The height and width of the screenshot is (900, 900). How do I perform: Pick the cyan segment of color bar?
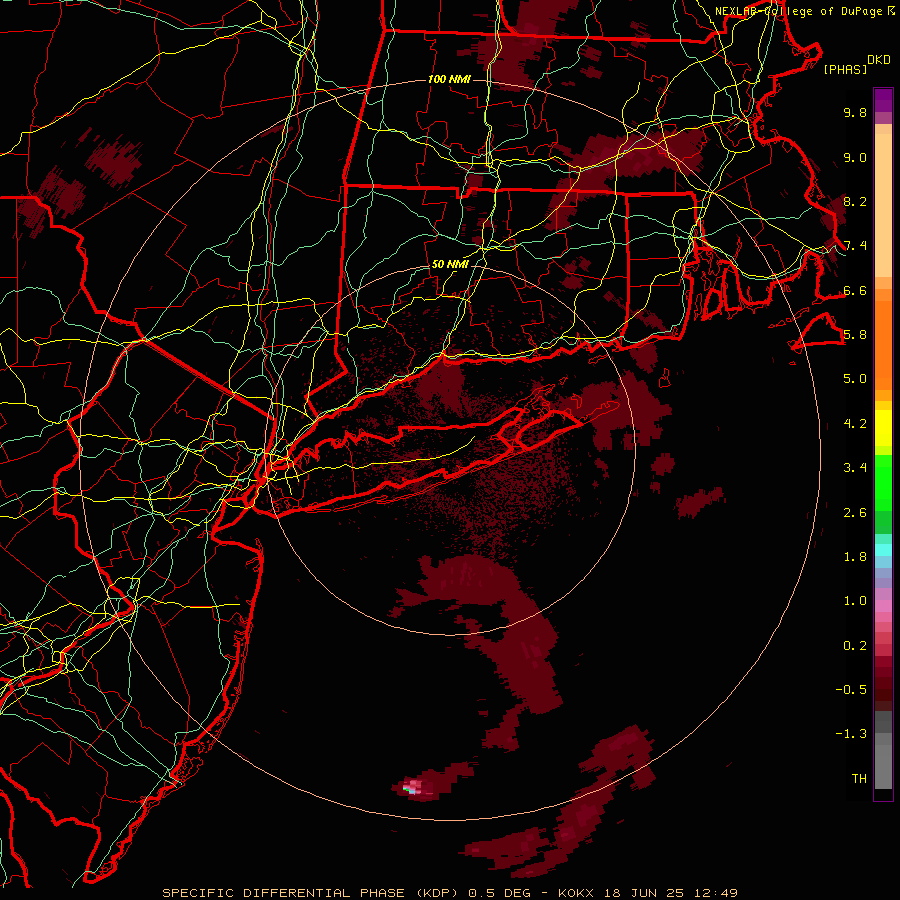[x=883, y=549]
